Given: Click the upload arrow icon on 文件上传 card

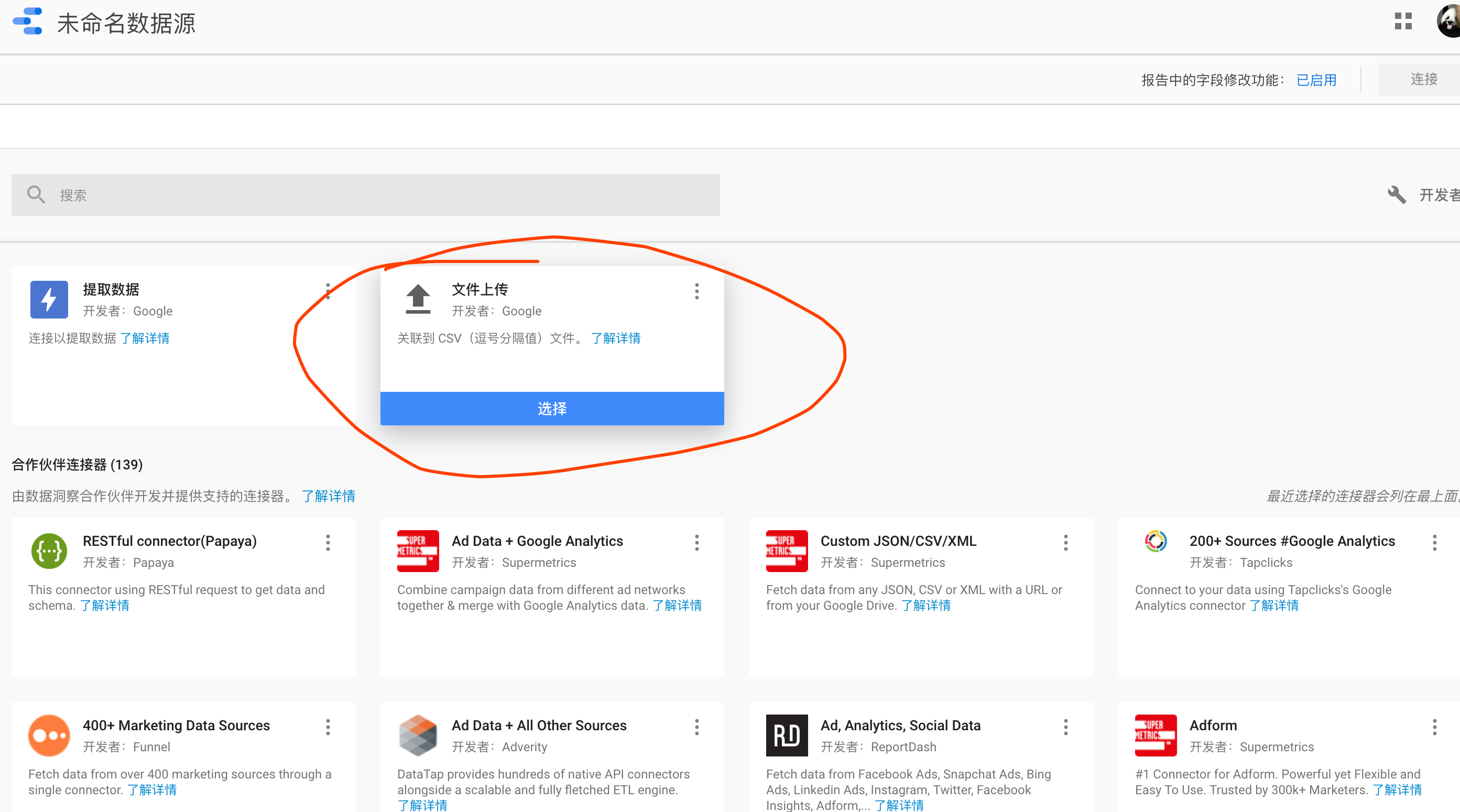Looking at the screenshot, I should 417,299.
